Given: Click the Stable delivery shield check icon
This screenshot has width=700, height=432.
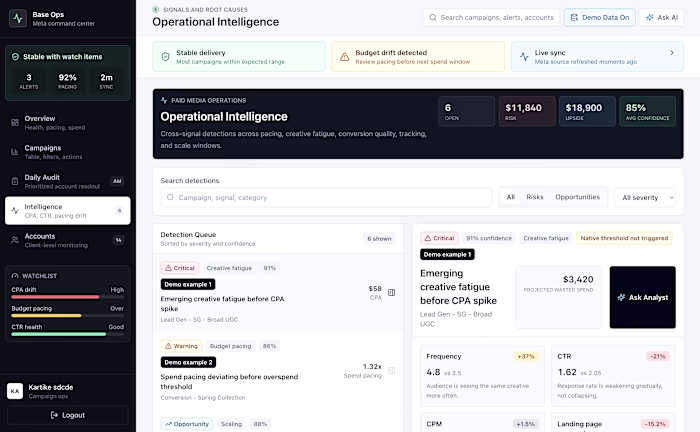Looking at the screenshot, I should point(165,57).
